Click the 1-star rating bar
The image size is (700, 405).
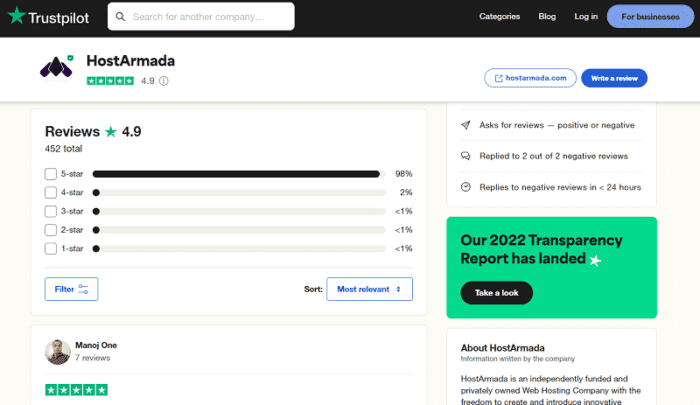coord(239,249)
